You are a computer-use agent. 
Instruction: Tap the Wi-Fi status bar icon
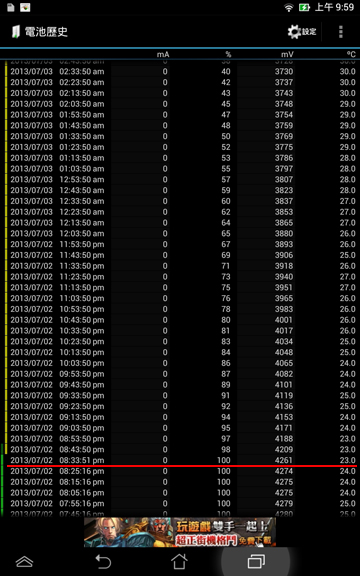click(x=289, y=7)
